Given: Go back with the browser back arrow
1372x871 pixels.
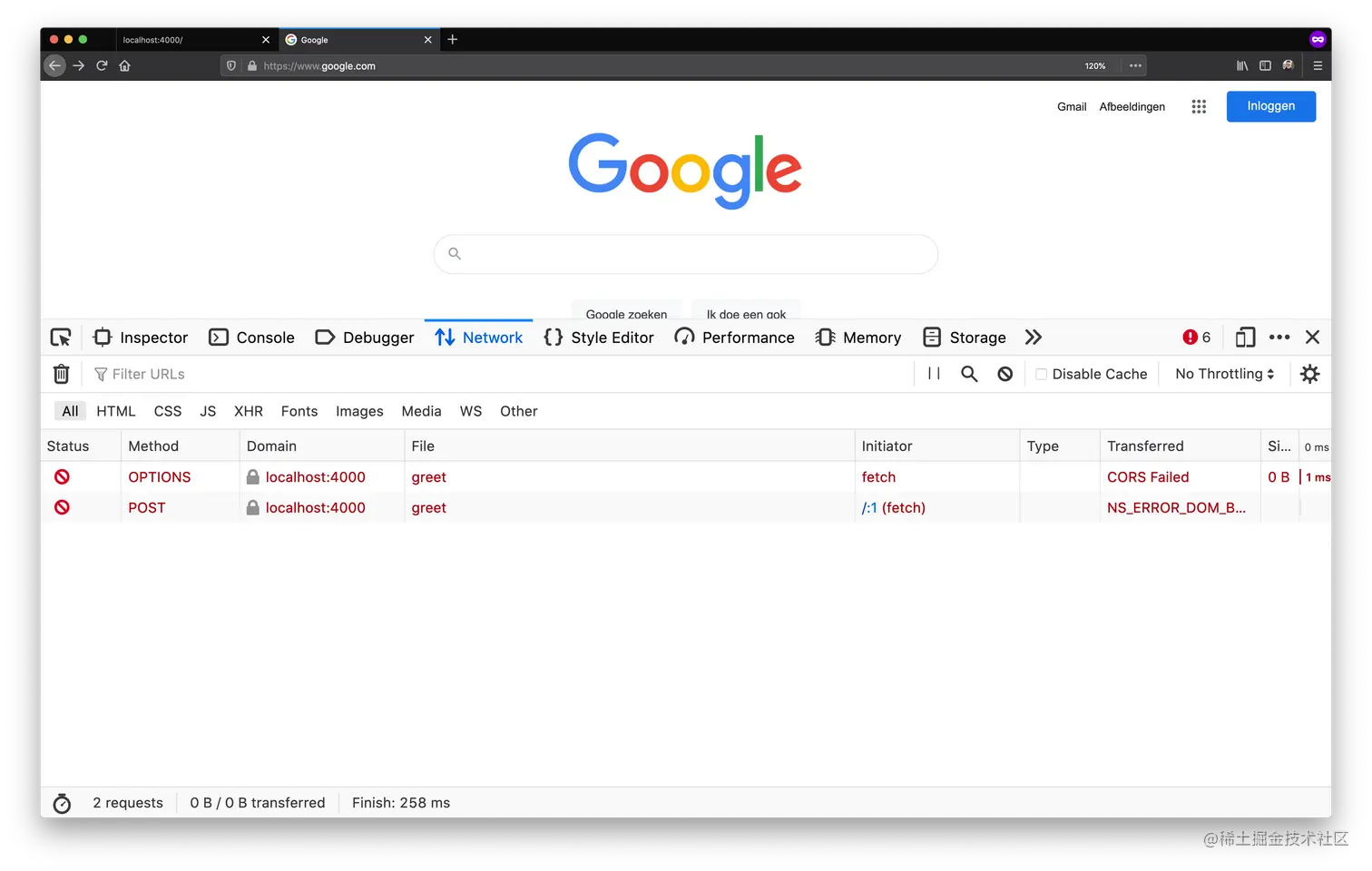Looking at the screenshot, I should click(54, 65).
